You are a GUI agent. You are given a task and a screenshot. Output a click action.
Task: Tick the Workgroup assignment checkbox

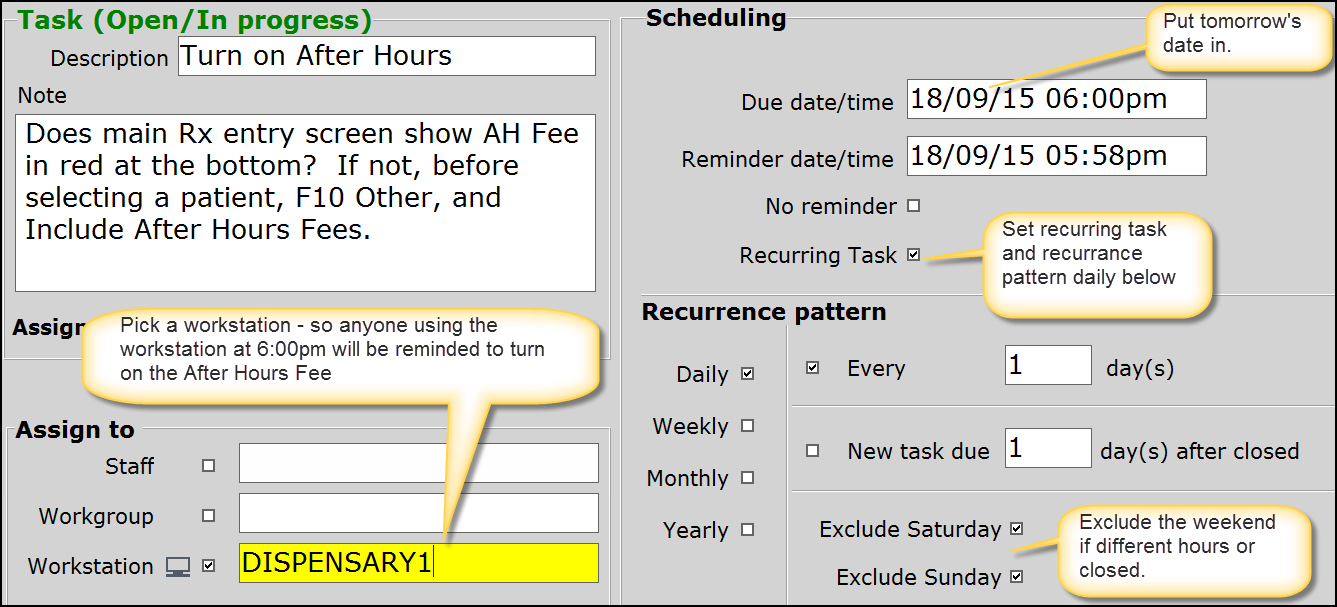209,516
